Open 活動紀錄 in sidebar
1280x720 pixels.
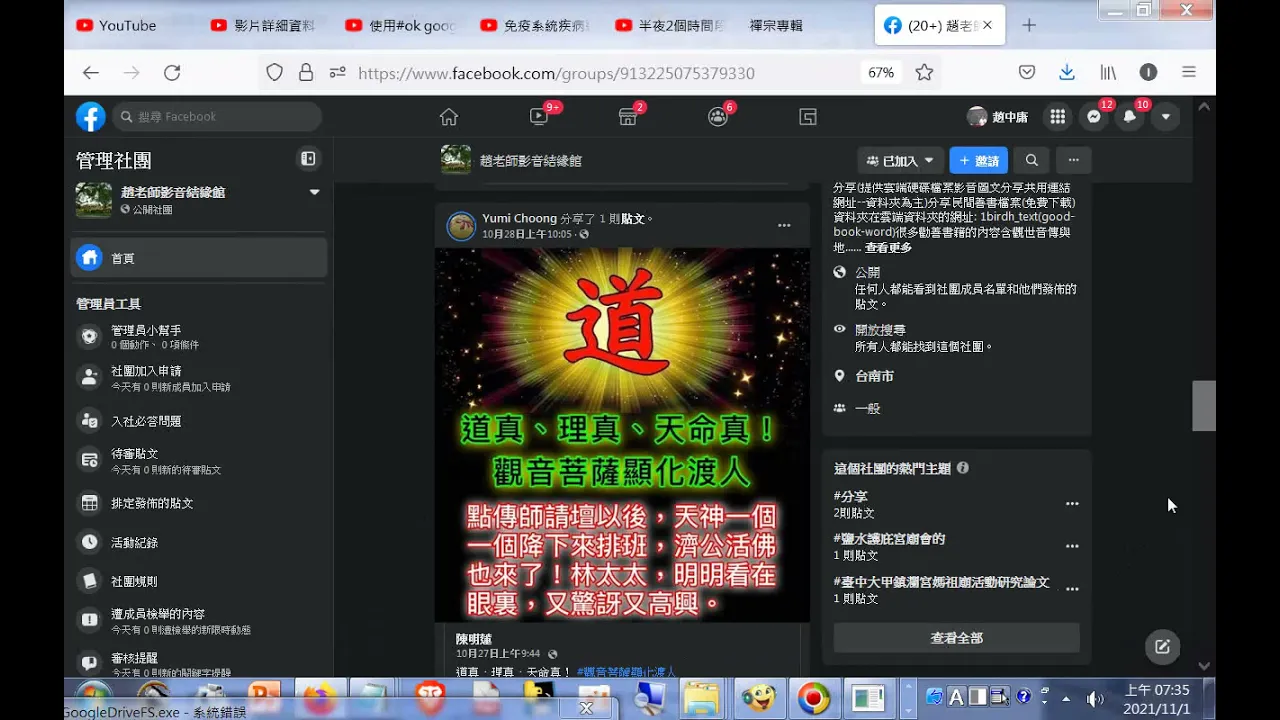[199, 542]
